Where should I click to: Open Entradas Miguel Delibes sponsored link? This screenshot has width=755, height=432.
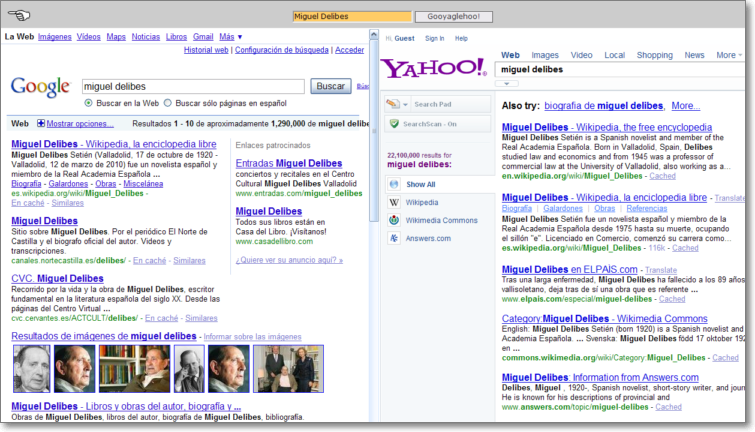pos(289,163)
